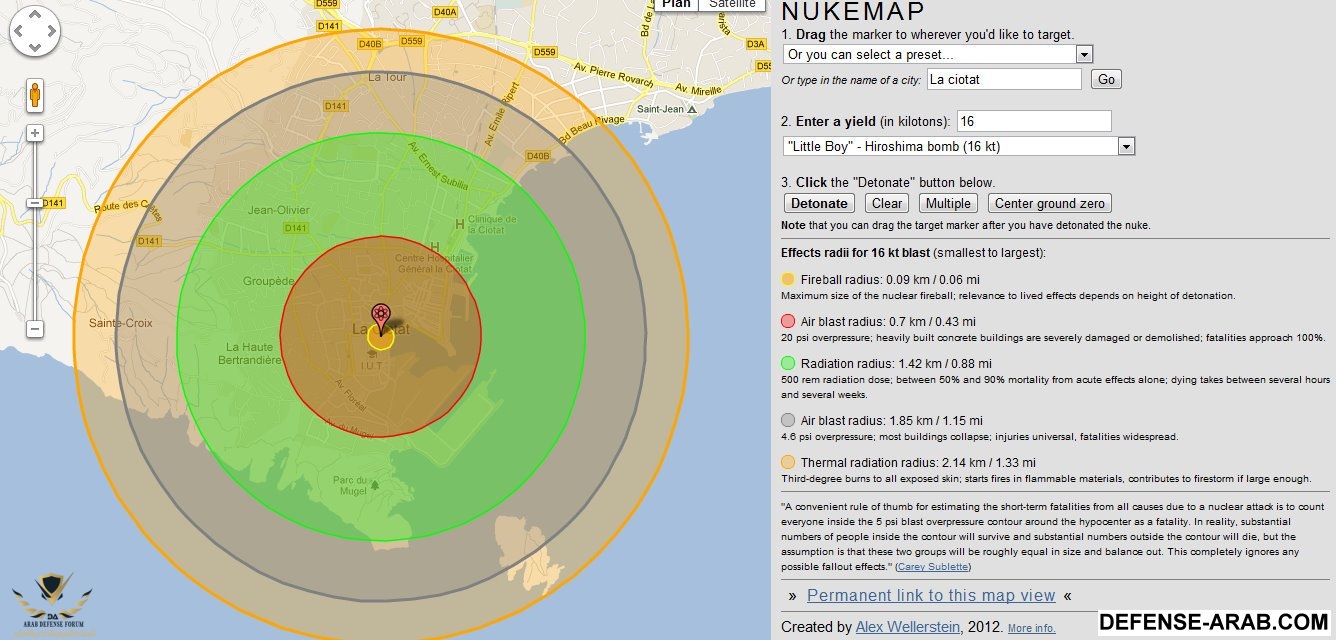1336x640 pixels.
Task: Click the Multiple button
Action: point(948,203)
